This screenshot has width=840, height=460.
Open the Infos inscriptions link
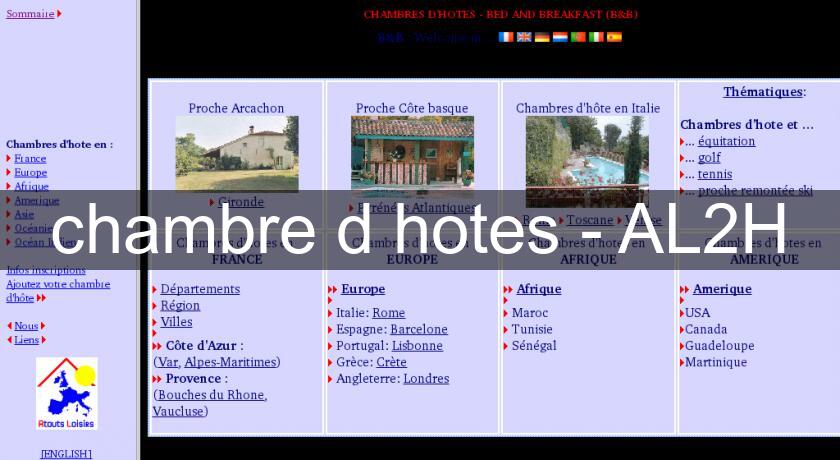point(46,270)
